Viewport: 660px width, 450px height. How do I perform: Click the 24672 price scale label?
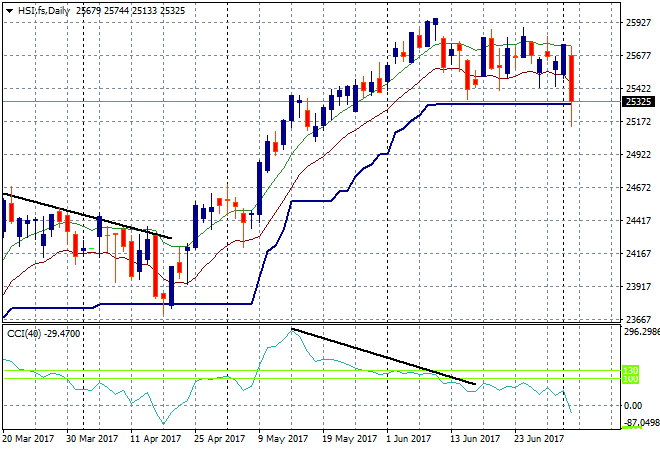tap(638, 188)
